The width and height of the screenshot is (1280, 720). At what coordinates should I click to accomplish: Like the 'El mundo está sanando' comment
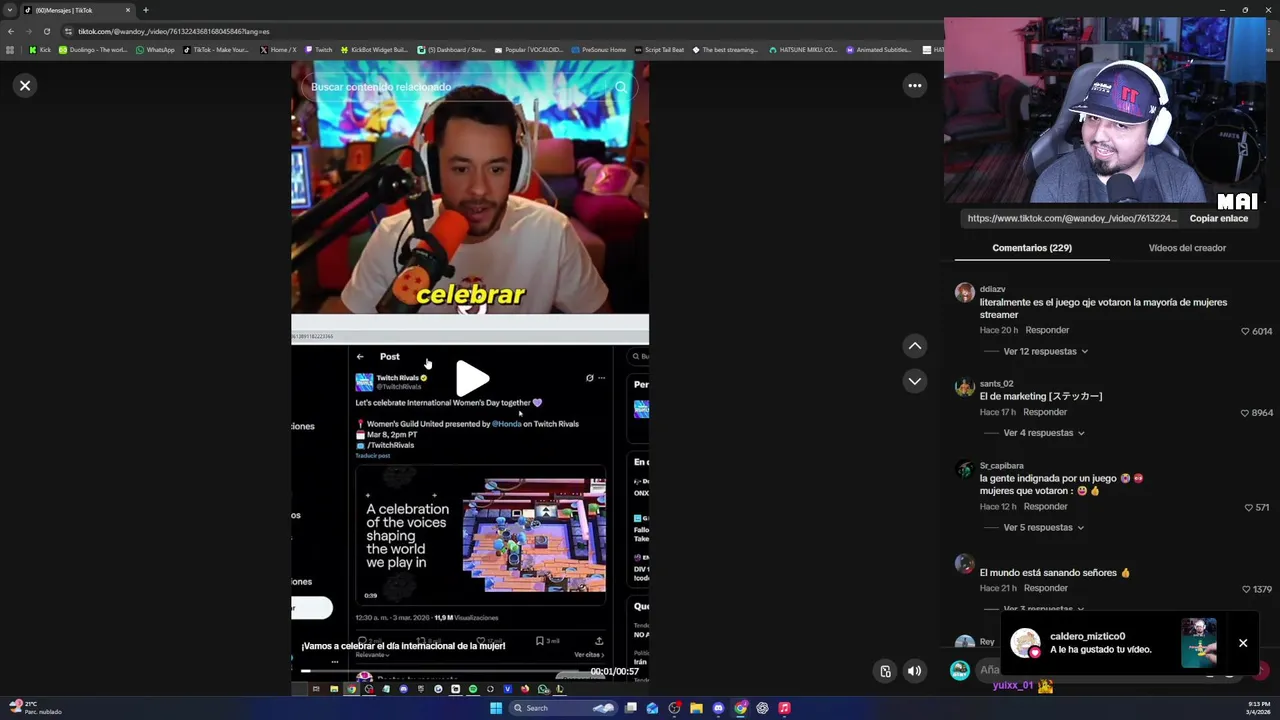coord(1245,590)
